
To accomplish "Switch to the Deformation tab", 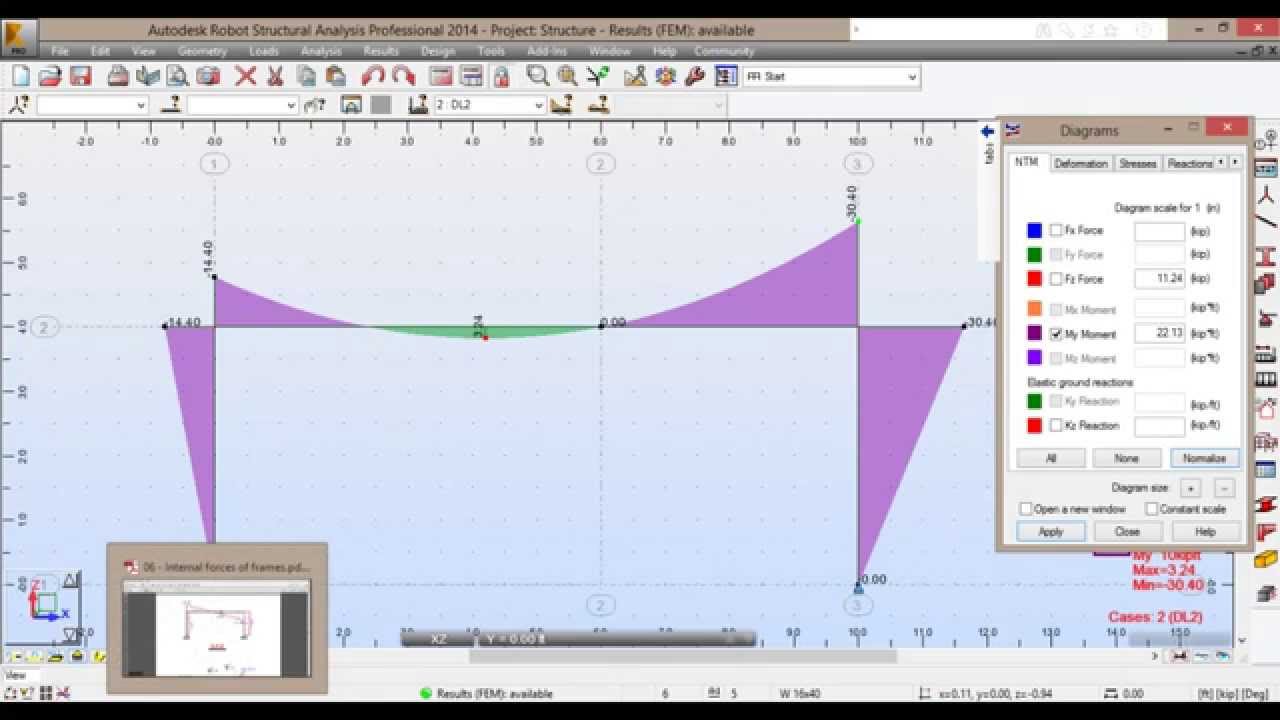I will [x=1081, y=163].
